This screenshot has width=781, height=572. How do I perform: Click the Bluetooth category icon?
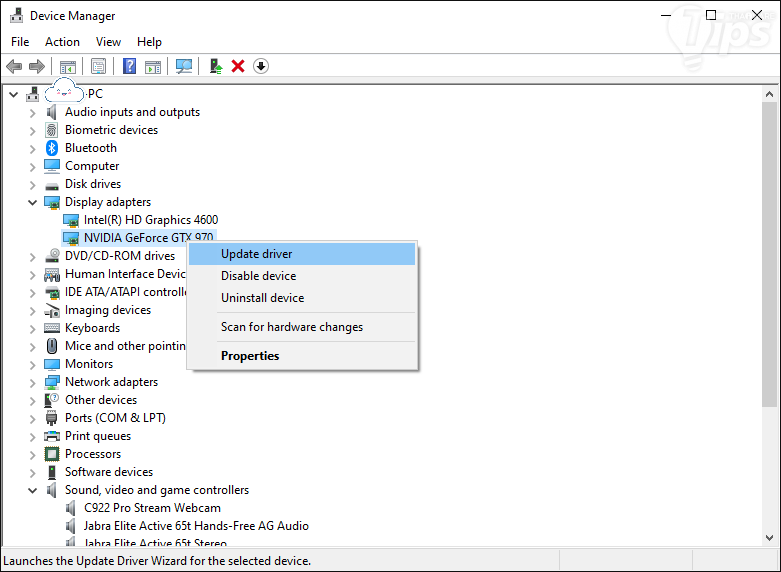pos(52,148)
